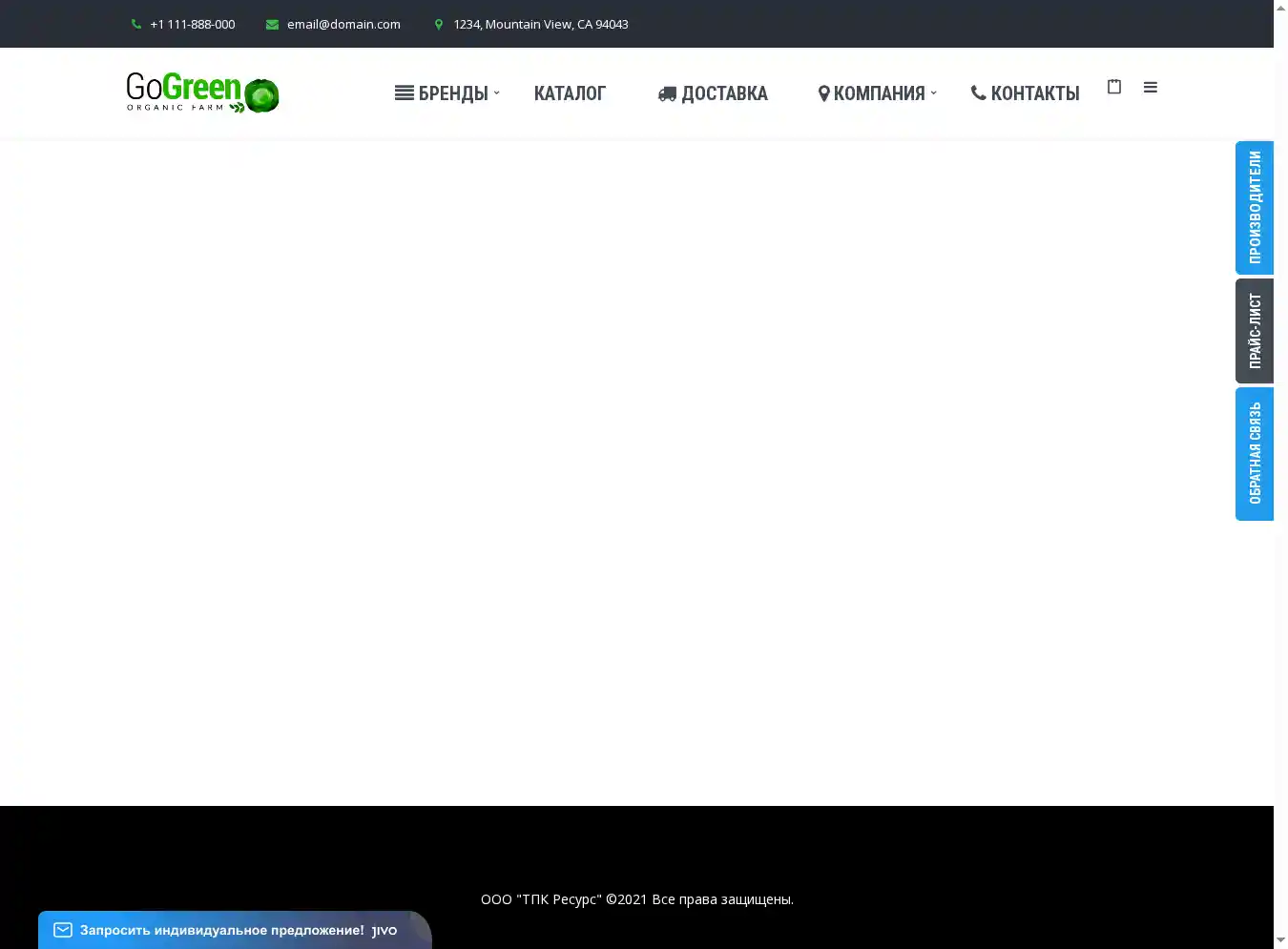The height and width of the screenshot is (949, 1288).
Task: Open the clipboard cart icon in header
Action: [1113, 87]
